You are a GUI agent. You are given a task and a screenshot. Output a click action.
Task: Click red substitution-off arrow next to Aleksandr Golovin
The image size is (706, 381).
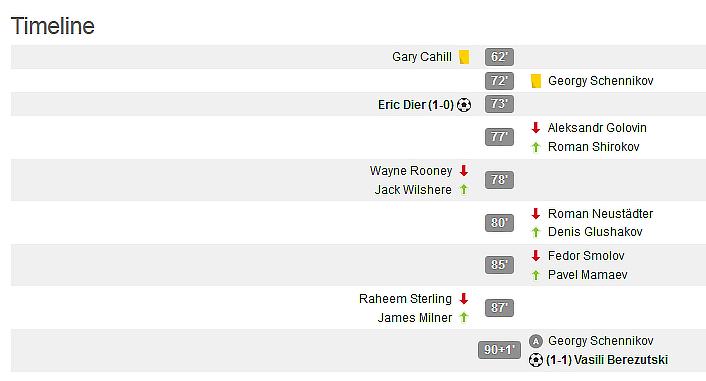tap(535, 128)
